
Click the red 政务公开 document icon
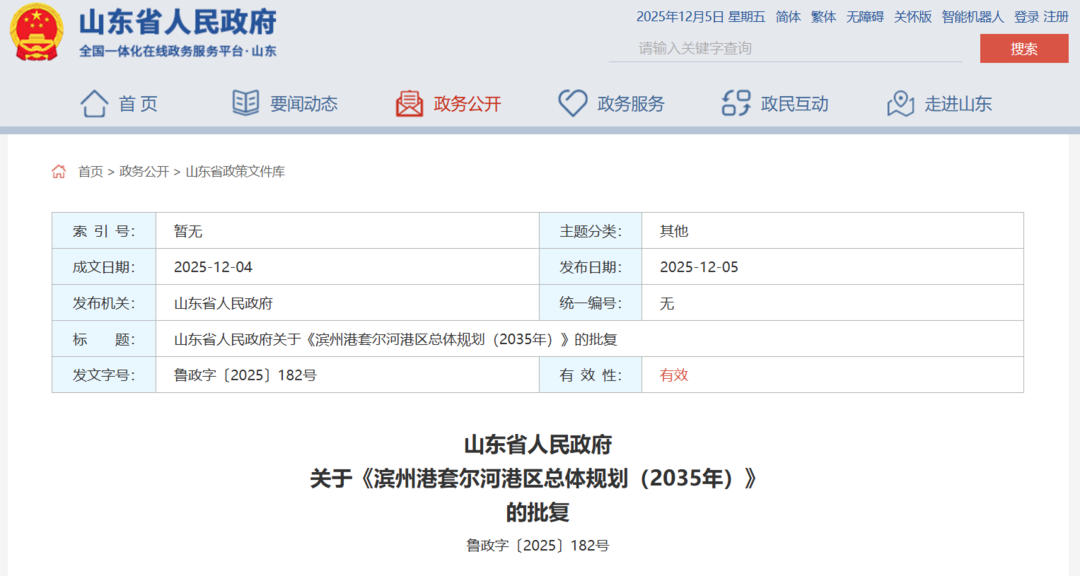point(409,103)
